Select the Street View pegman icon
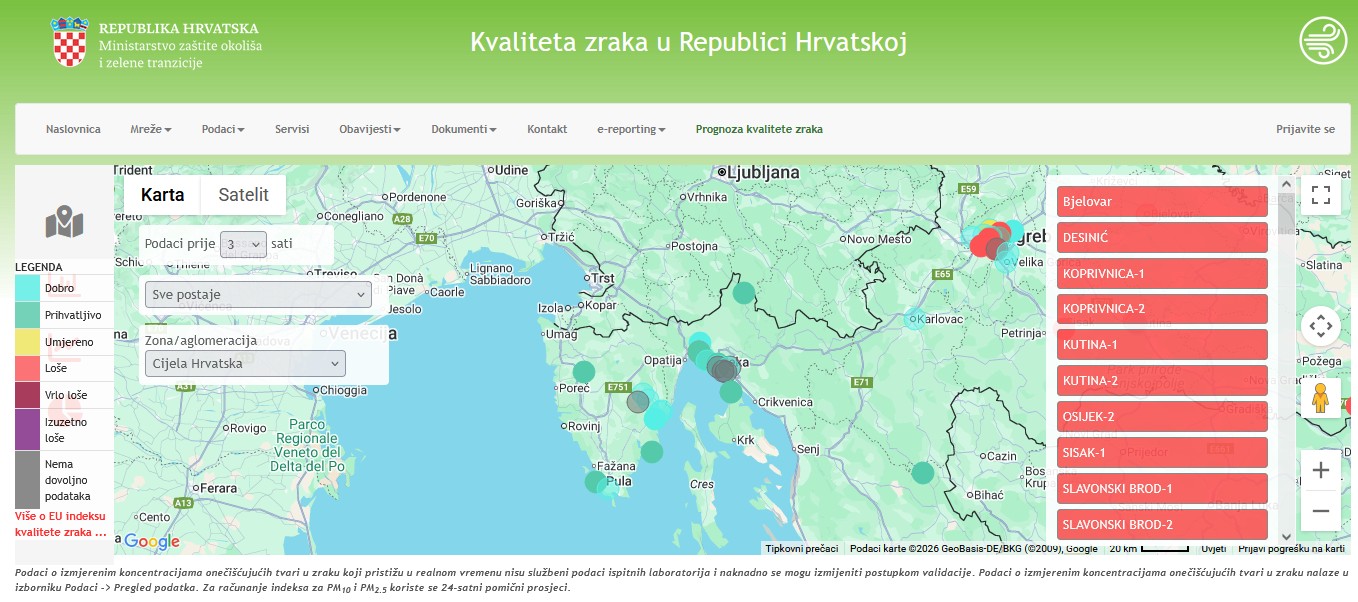This screenshot has height=602, width=1358. (x=1320, y=397)
